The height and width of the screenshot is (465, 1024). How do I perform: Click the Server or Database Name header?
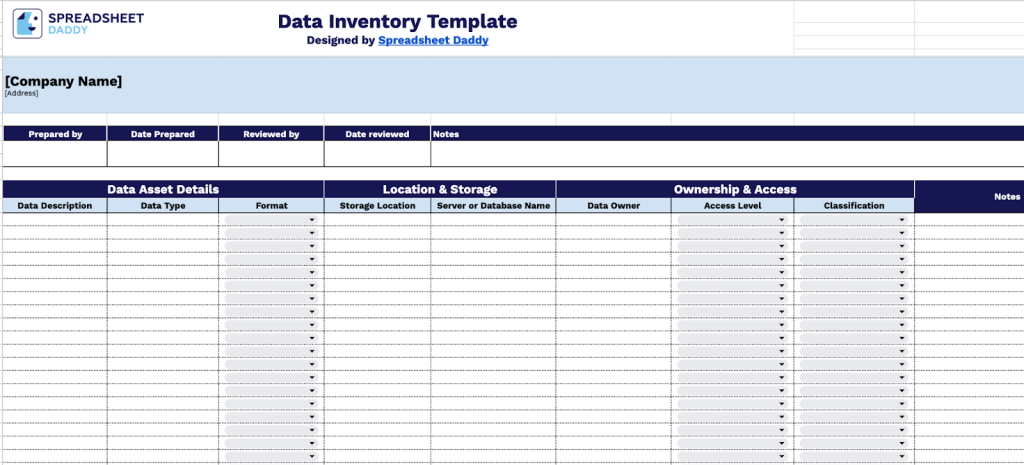(494, 206)
